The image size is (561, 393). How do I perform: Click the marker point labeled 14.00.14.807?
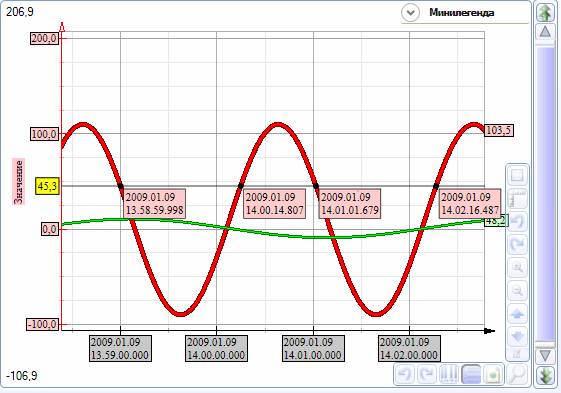coord(240,186)
